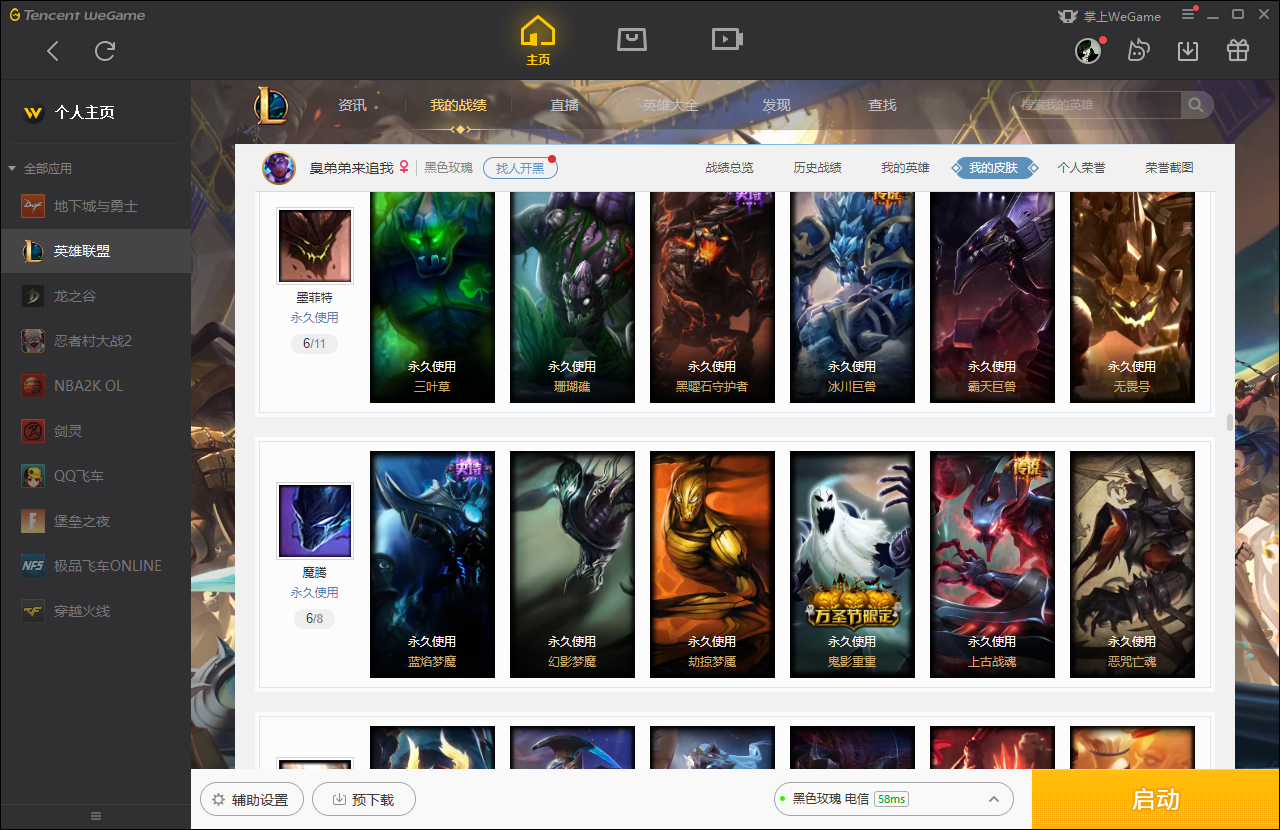
Task: Open the 直播 tab
Action: [564, 105]
